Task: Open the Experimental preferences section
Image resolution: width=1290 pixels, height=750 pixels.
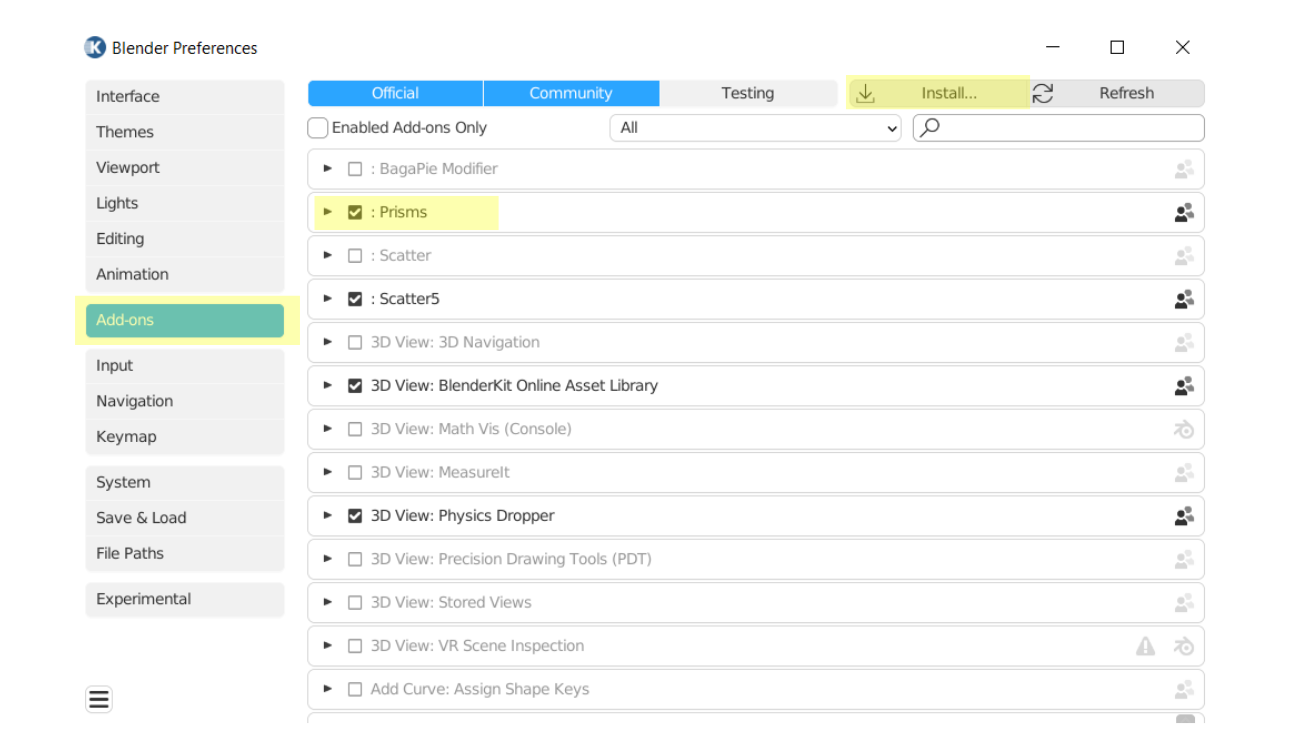Action: pyautogui.click(x=185, y=600)
